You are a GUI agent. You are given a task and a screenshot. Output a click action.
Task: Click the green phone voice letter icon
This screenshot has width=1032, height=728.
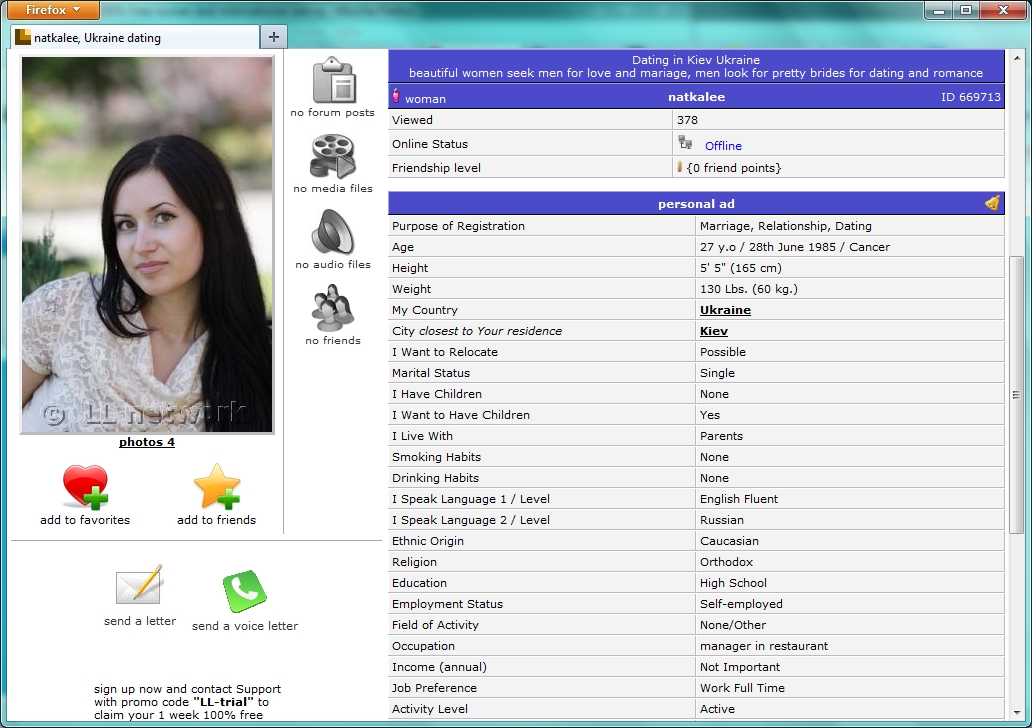(244, 591)
